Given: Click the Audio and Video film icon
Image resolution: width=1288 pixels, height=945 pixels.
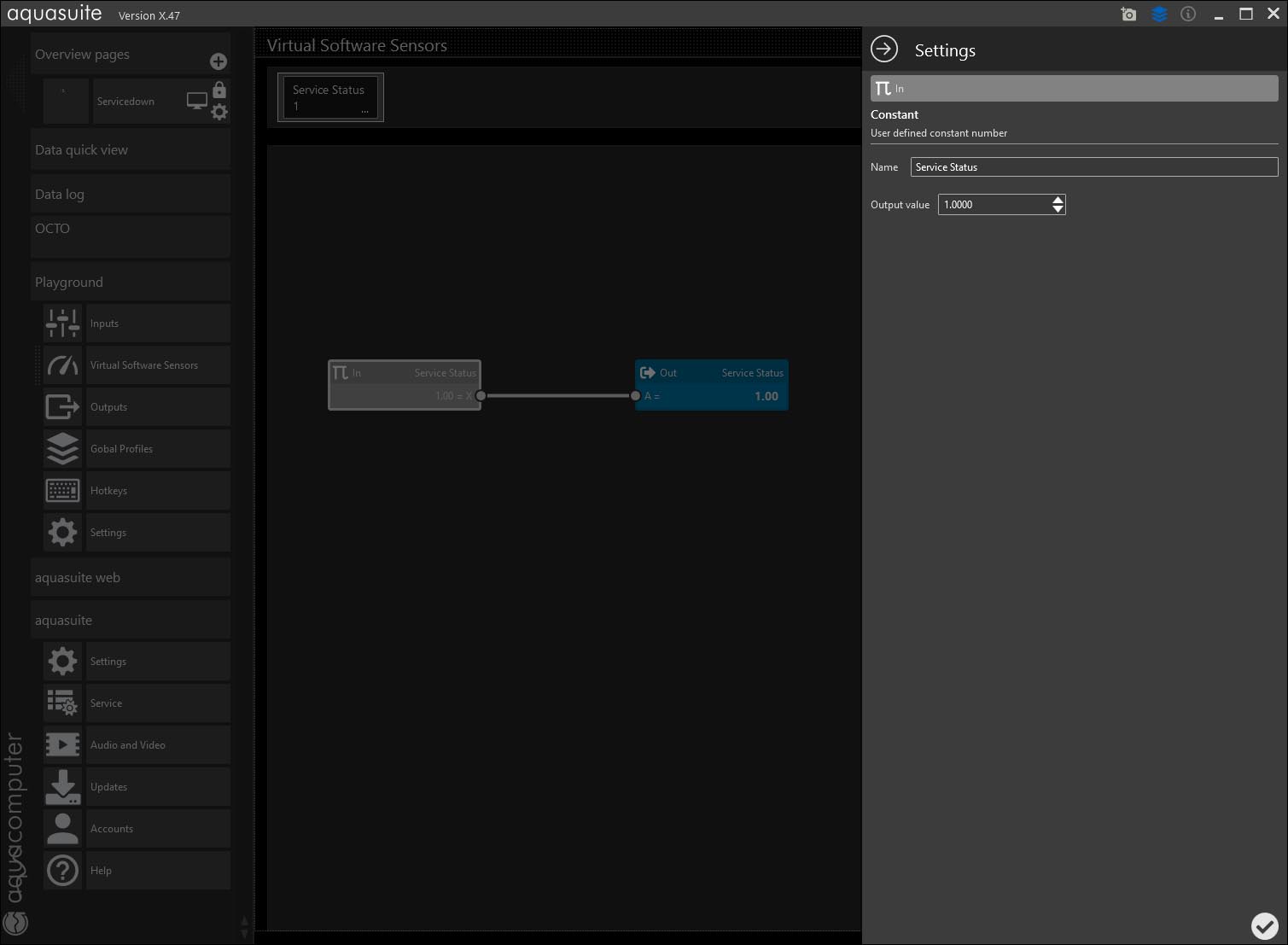Looking at the screenshot, I should tap(62, 745).
